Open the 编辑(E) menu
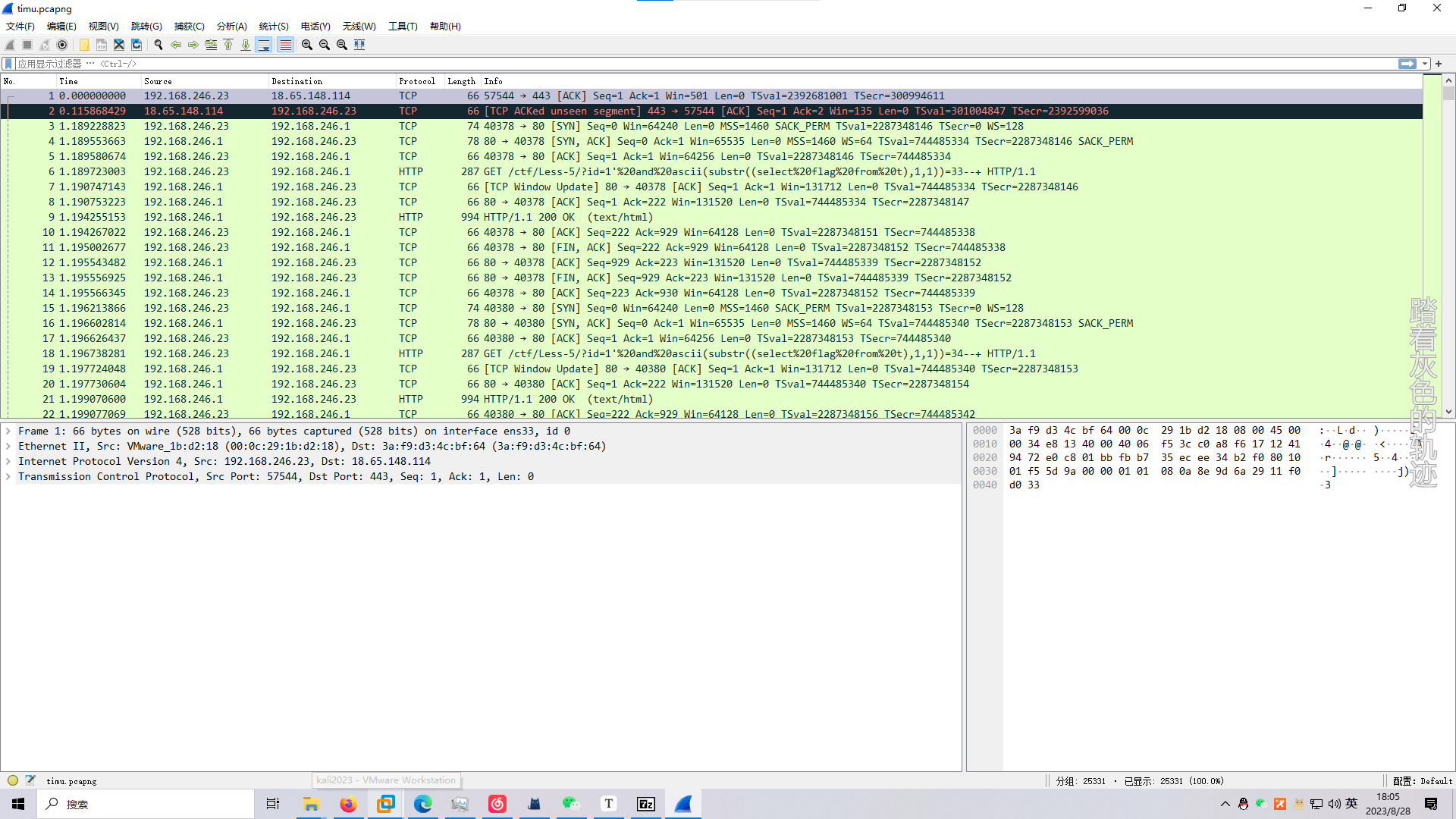The image size is (1456, 819). (61, 26)
